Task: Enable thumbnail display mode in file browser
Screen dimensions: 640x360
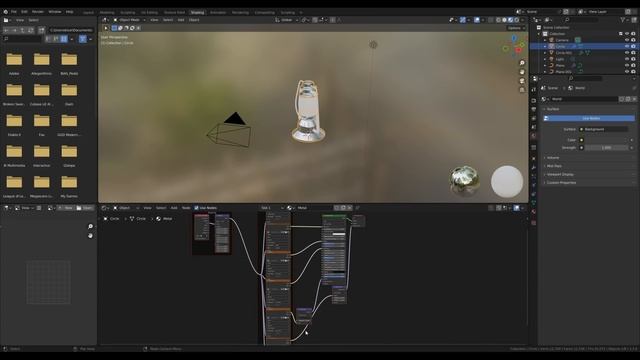Action: coord(64,39)
